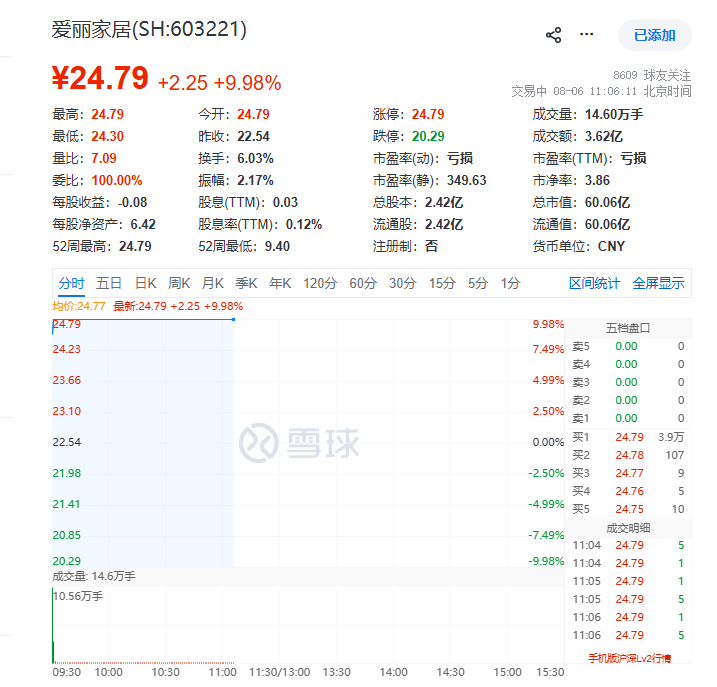This screenshot has width=717, height=687.
Task: Switch to the 30分 interval tab
Action: pos(402,284)
